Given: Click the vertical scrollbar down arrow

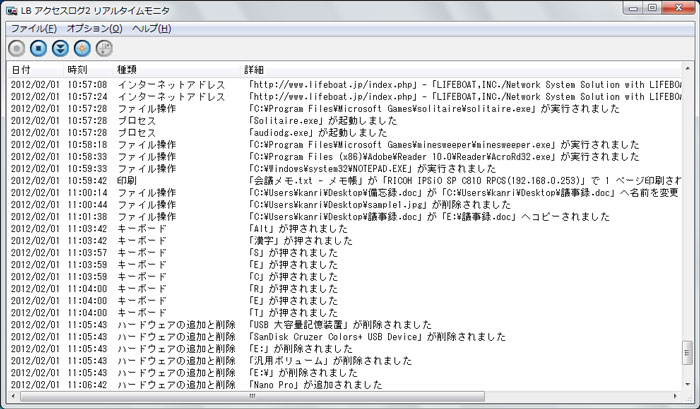Looking at the screenshot, I should click(686, 384).
